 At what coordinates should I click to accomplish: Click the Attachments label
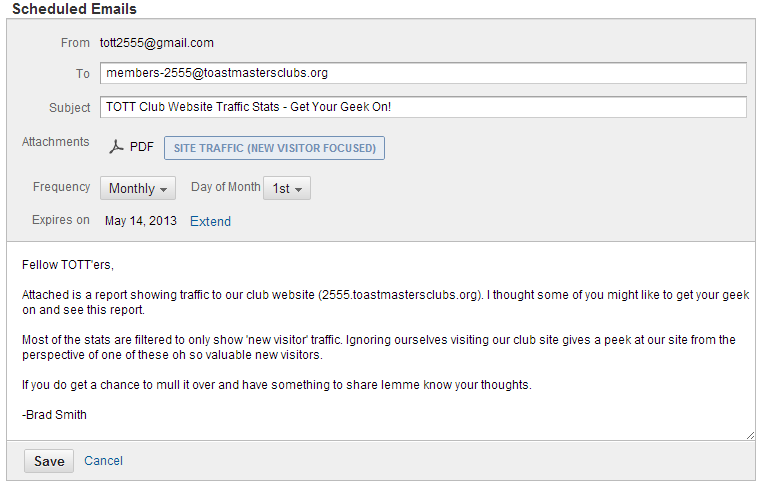[56, 142]
